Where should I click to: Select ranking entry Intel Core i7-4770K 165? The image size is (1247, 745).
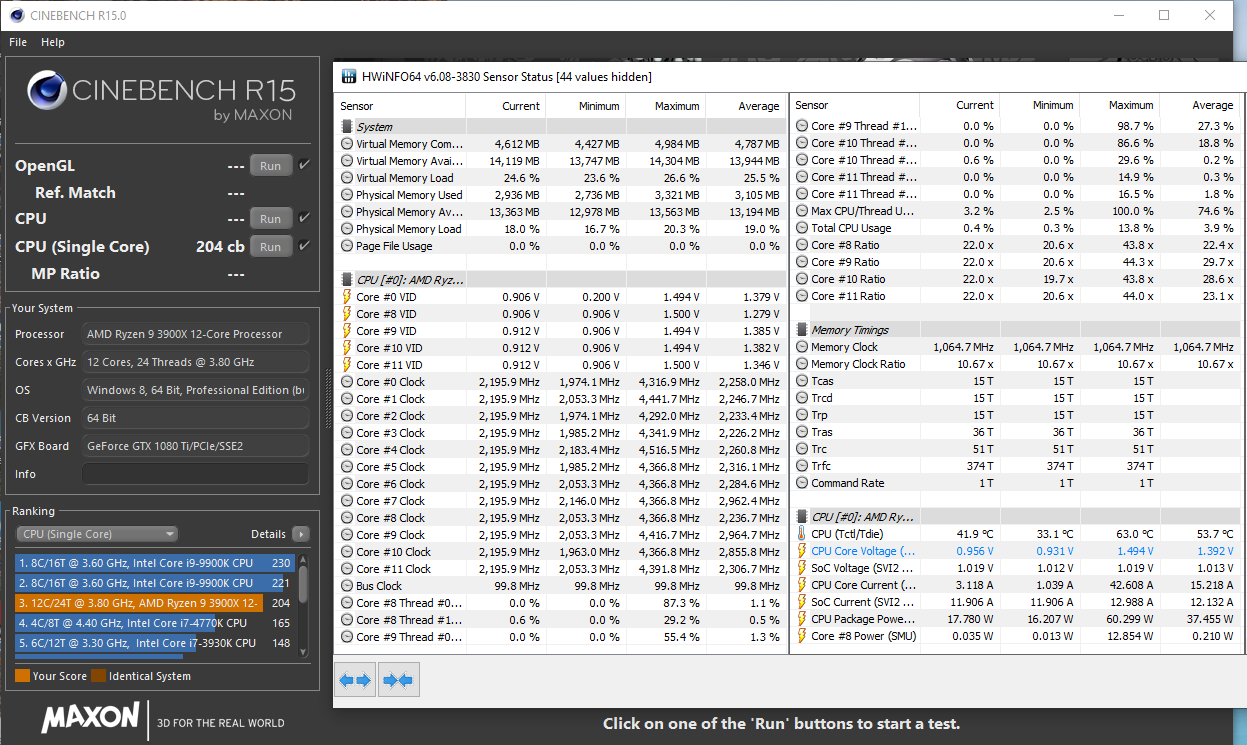coord(155,623)
